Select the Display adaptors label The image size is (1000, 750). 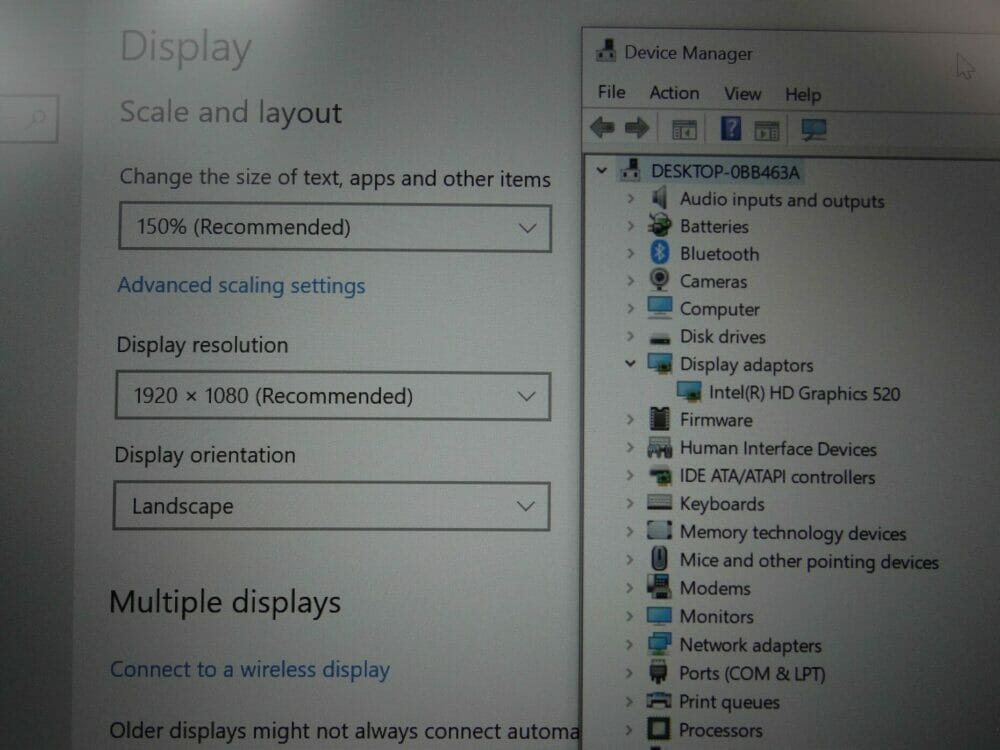pos(746,365)
